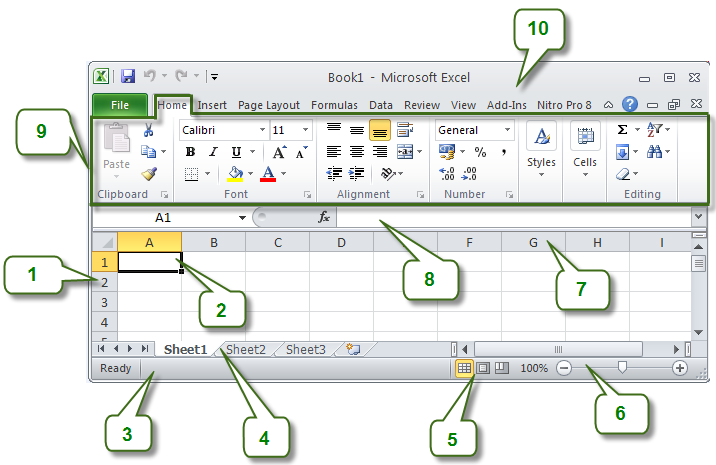Expand the General number format dropdown
Viewport: 716px width, 465px height.
click(507, 130)
